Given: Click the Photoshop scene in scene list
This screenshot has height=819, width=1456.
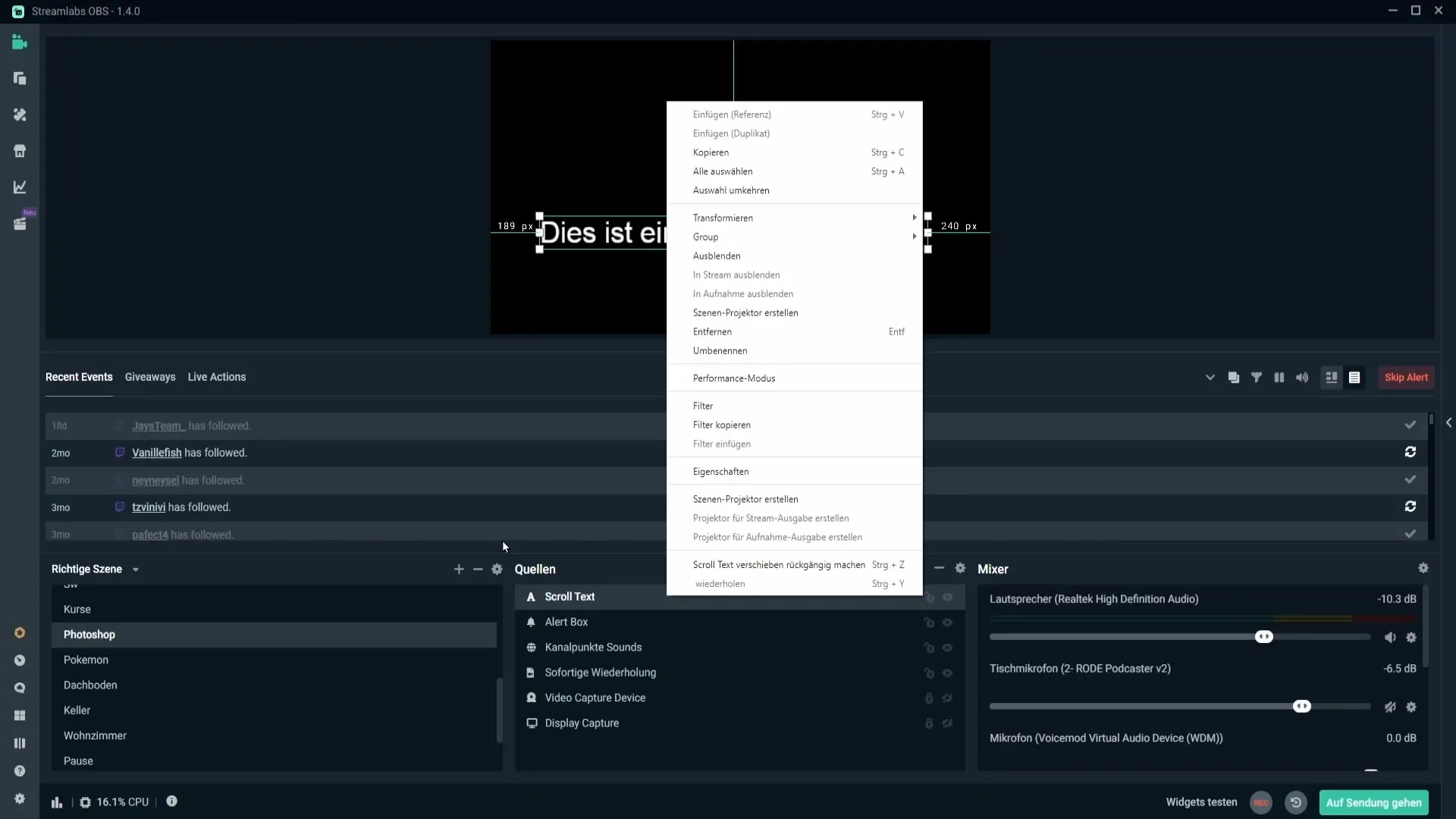Looking at the screenshot, I should coord(89,634).
